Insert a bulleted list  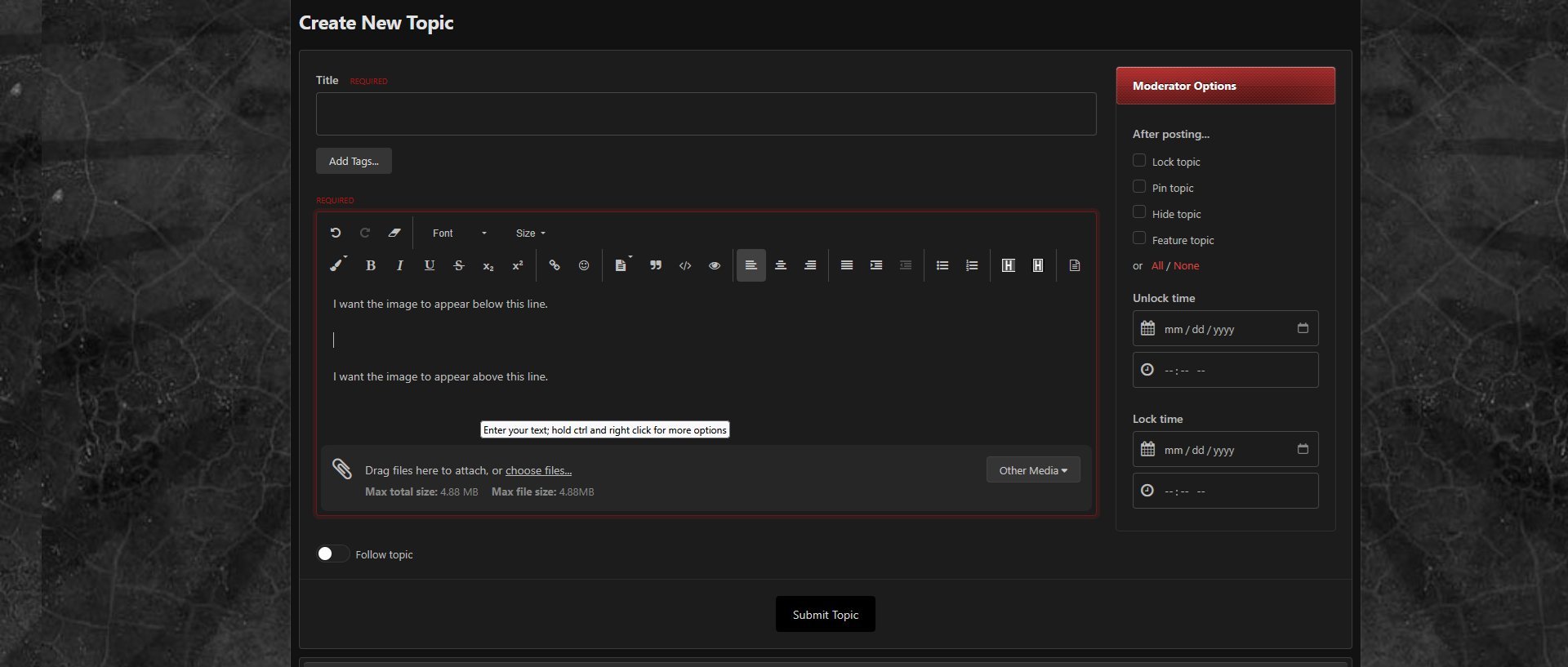942,265
